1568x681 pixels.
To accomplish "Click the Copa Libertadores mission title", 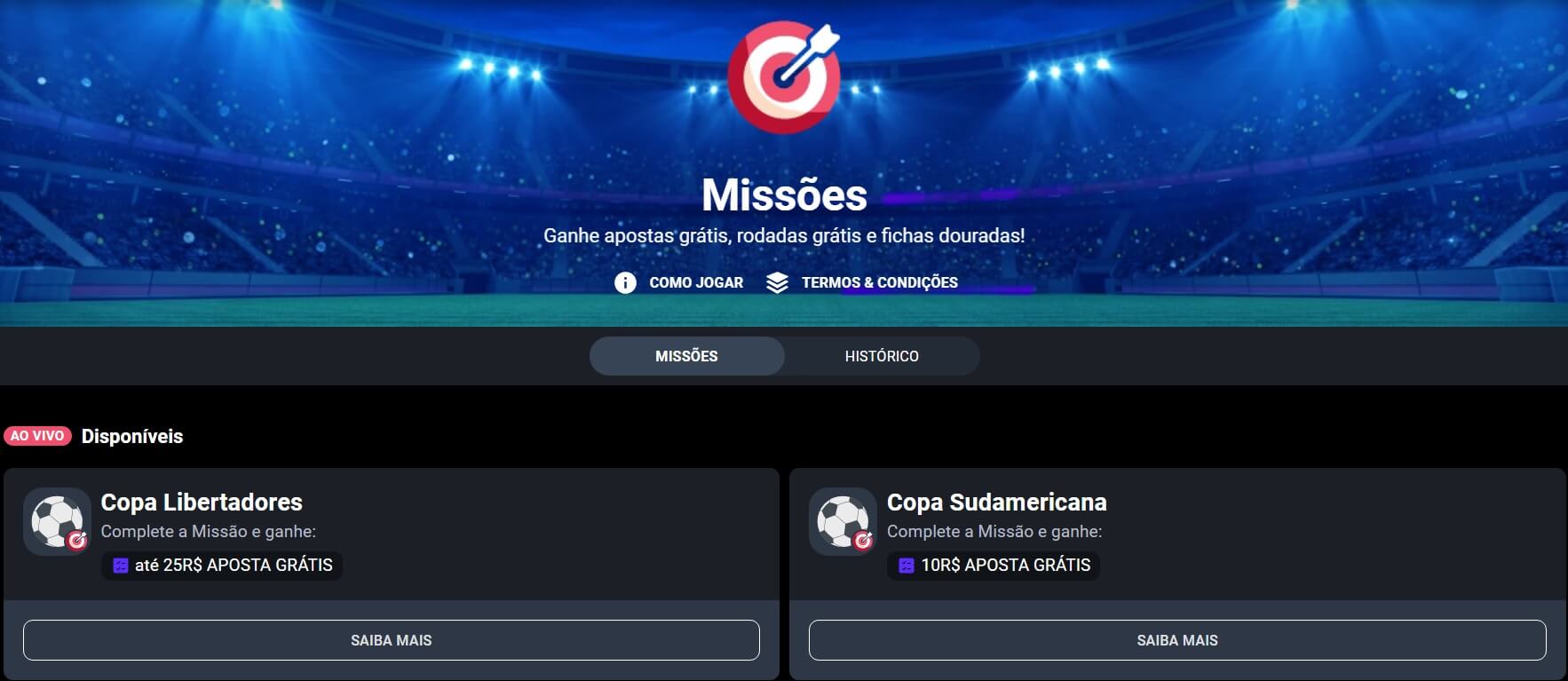I will 202,503.
